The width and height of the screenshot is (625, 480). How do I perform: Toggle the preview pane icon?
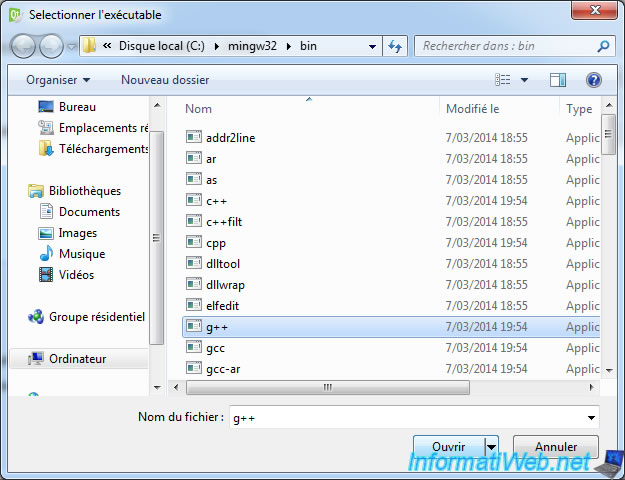pos(558,80)
